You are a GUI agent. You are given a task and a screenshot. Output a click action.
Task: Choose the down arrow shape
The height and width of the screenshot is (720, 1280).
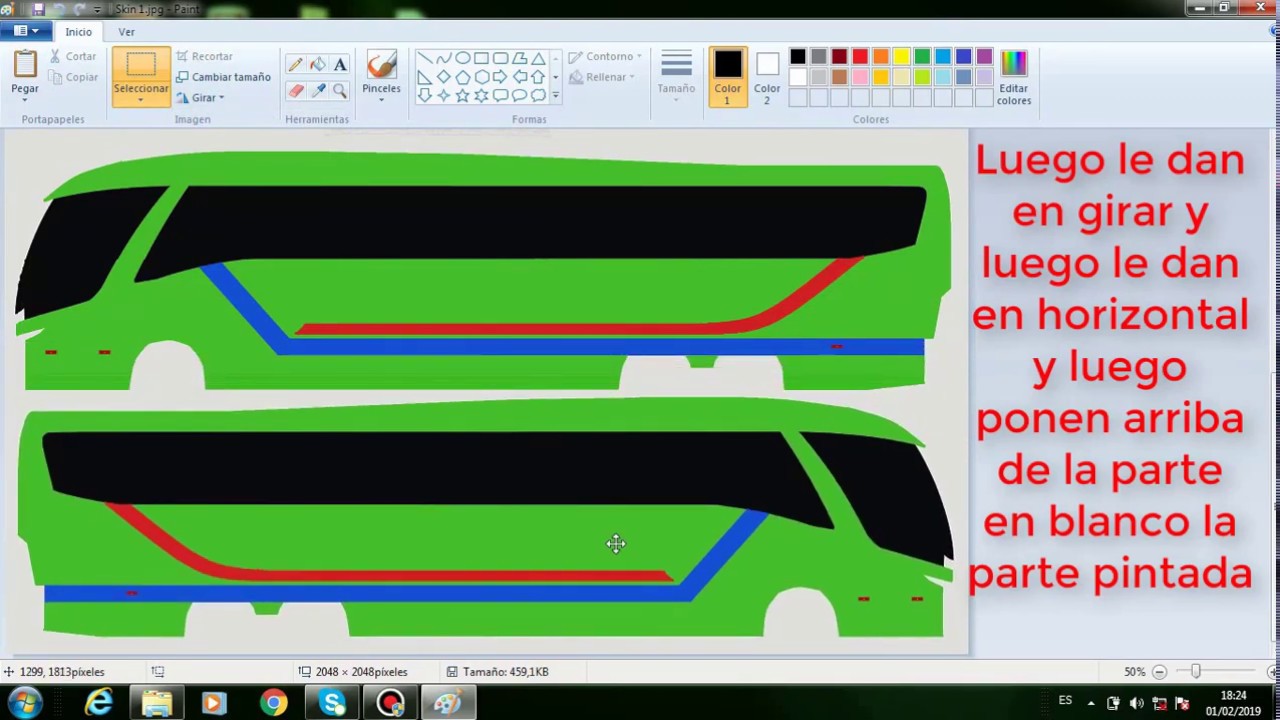pos(425,96)
